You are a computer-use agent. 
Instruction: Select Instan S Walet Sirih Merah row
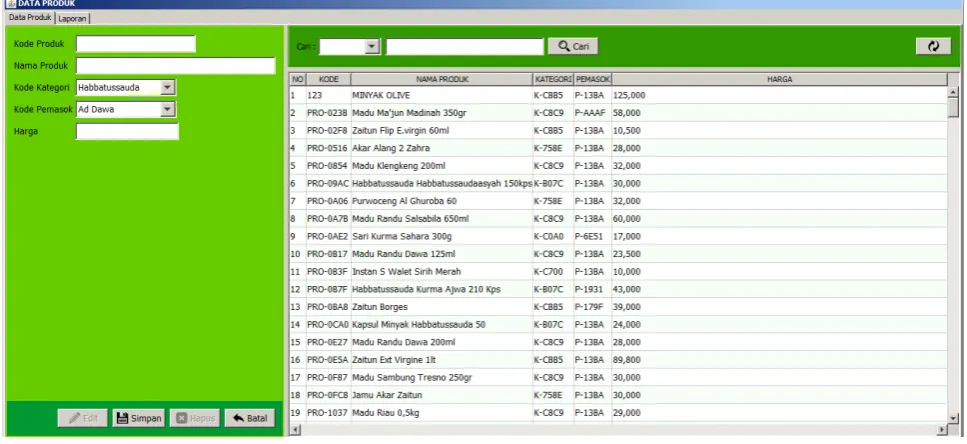tap(619, 271)
